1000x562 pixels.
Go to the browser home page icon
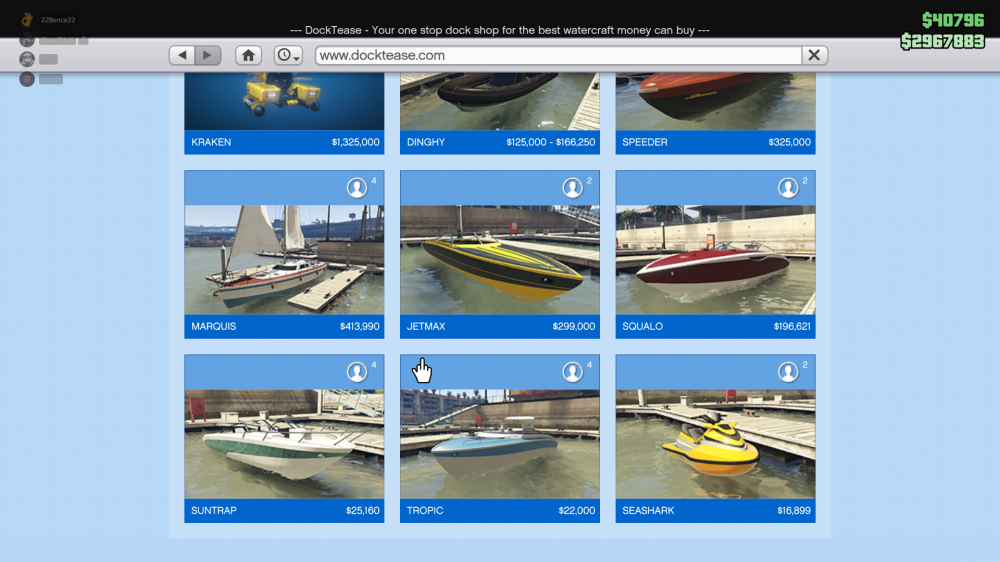(x=248, y=55)
